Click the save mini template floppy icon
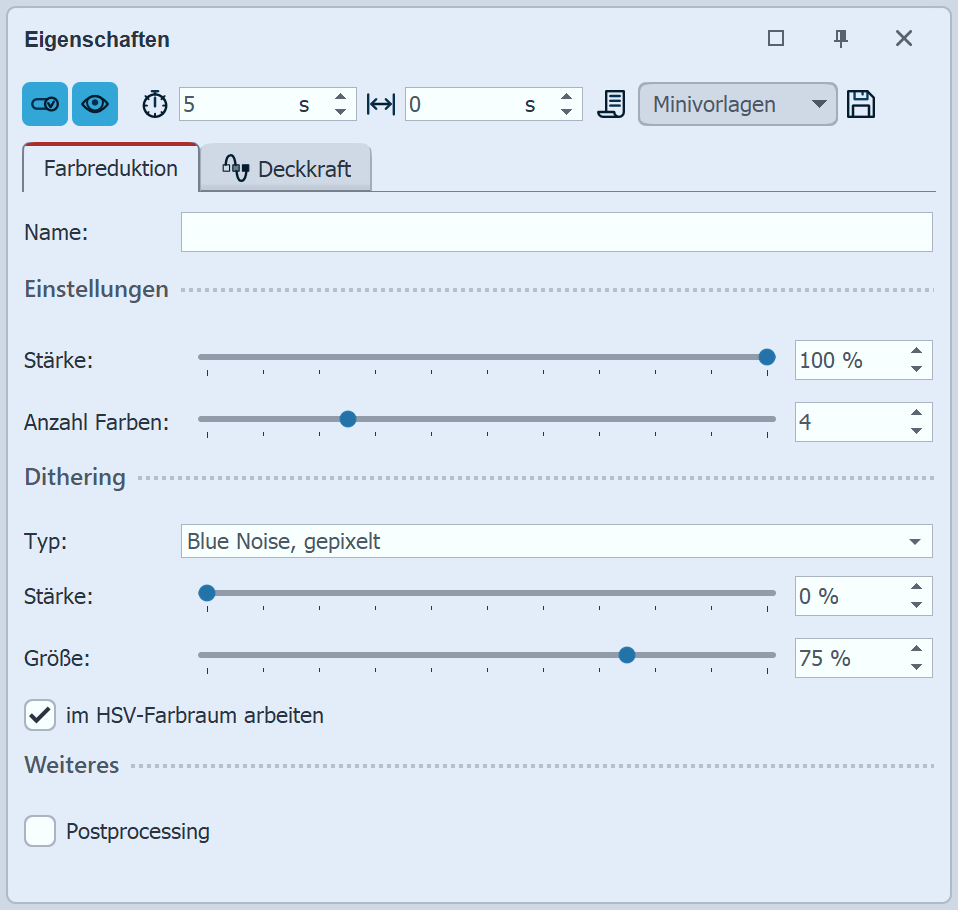This screenshot has width=958, height=910. point(861,104)
